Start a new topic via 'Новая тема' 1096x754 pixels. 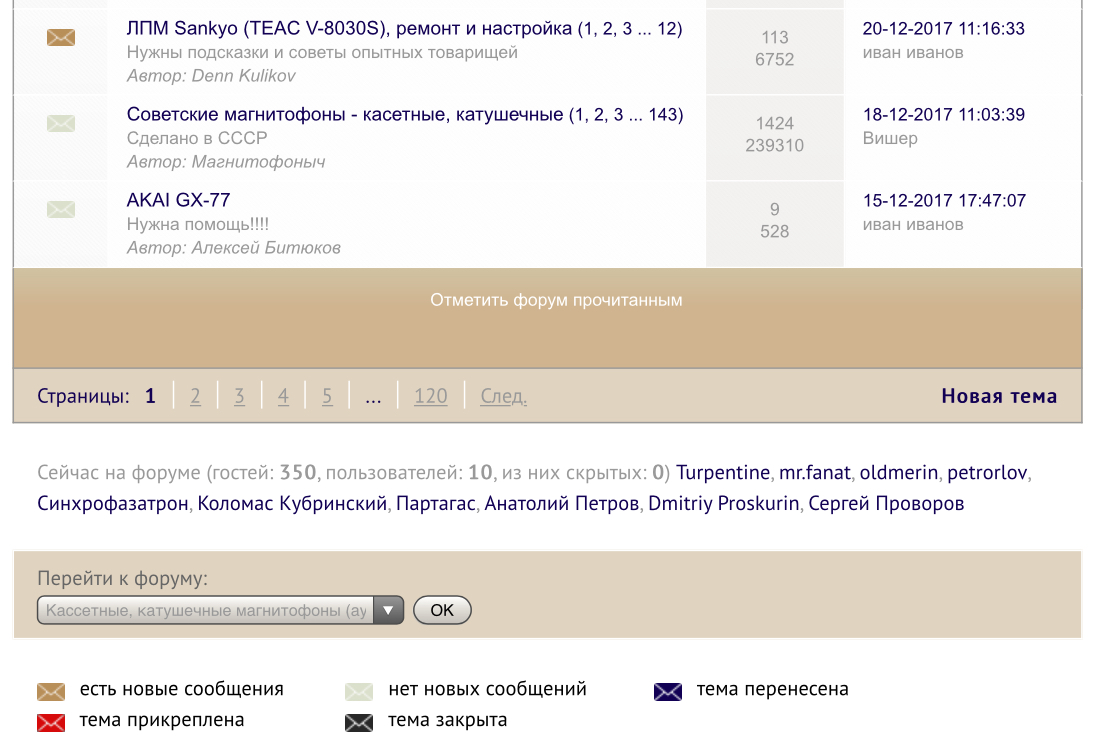998,396
